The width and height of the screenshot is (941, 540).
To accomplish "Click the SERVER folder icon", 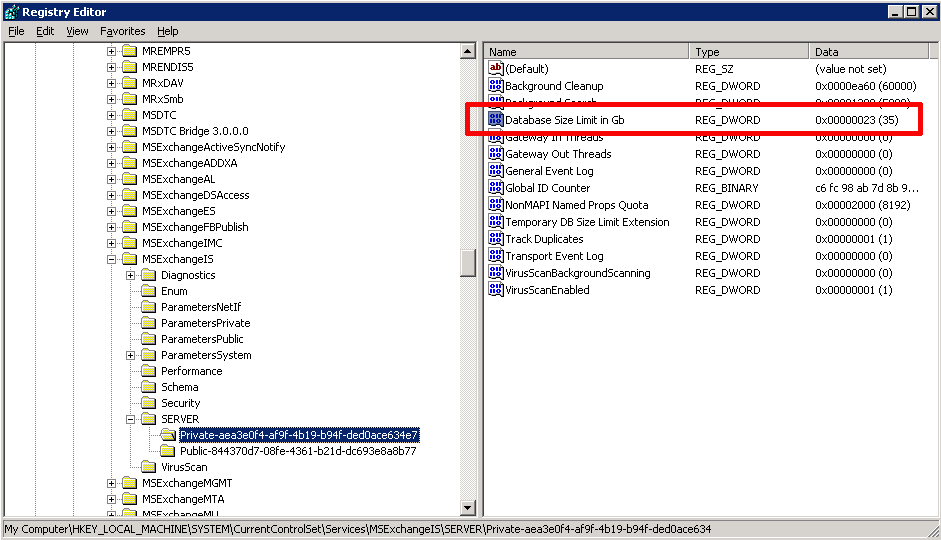I will pyautogui.click(x=148, y=419).
